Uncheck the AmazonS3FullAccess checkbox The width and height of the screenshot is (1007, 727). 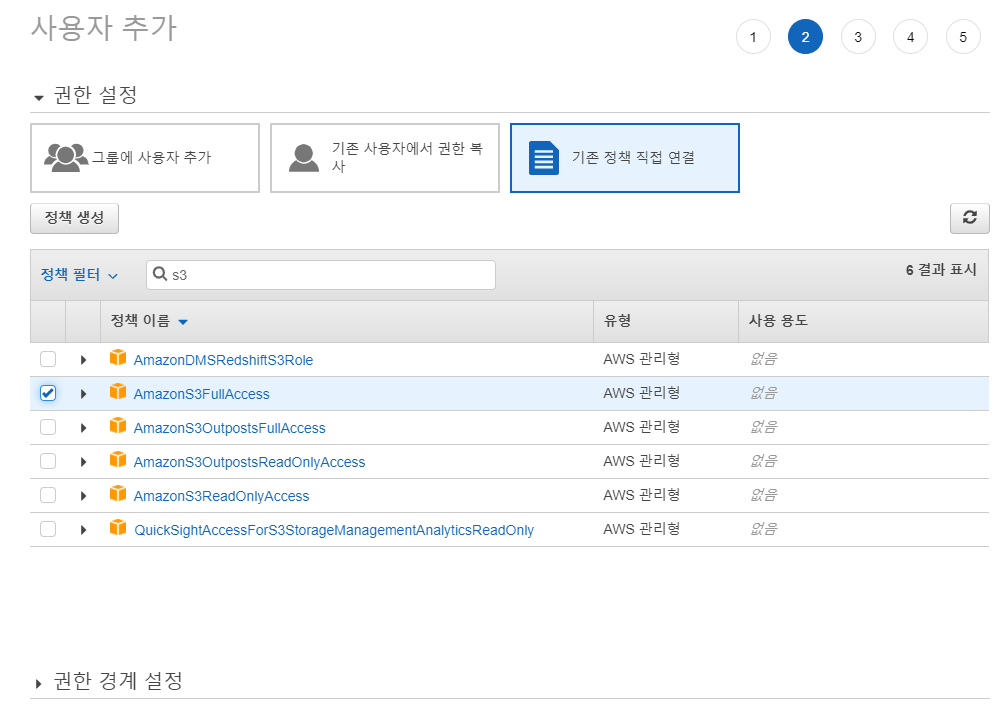pos(48,393)
